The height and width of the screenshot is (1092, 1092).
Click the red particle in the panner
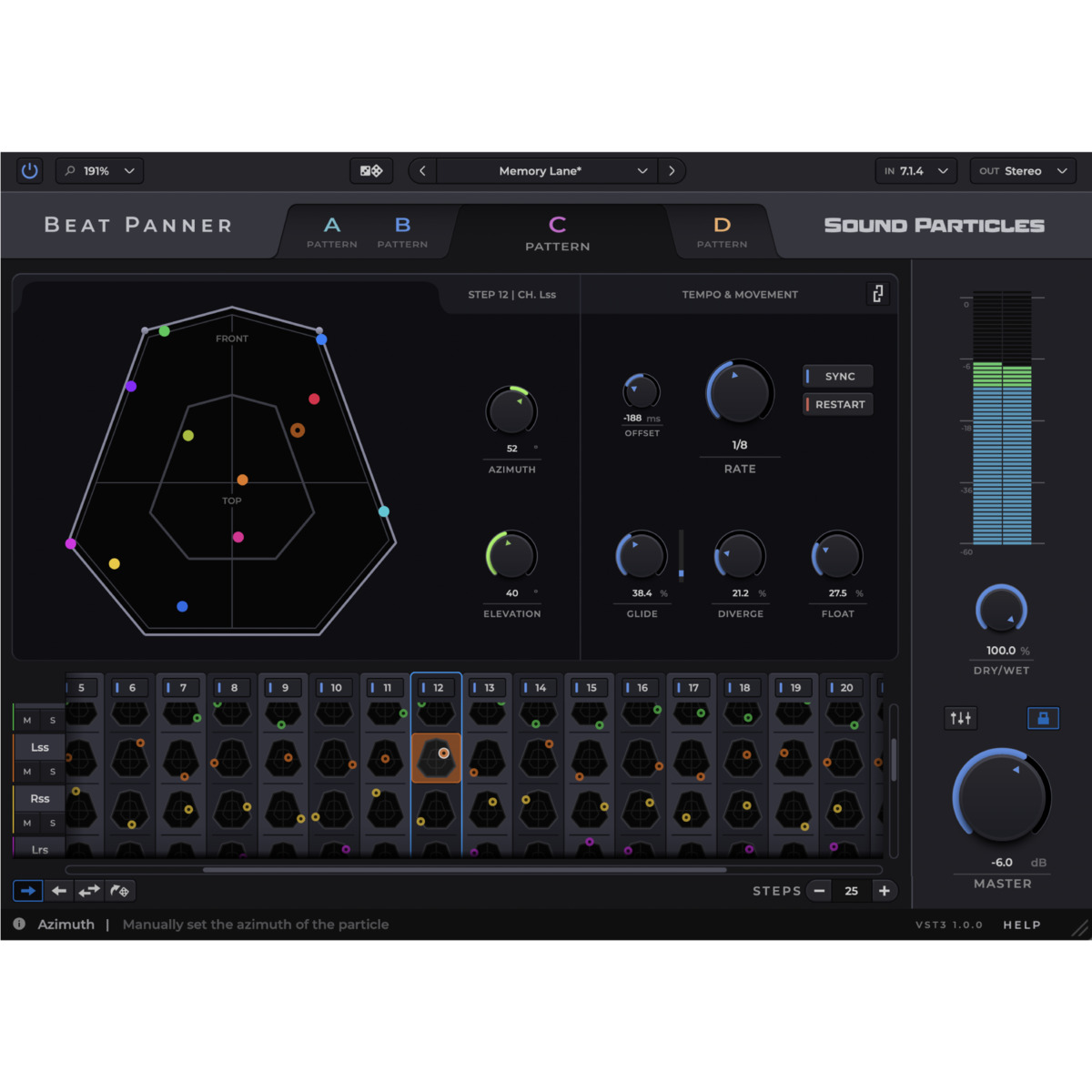[x=314, y=399]
